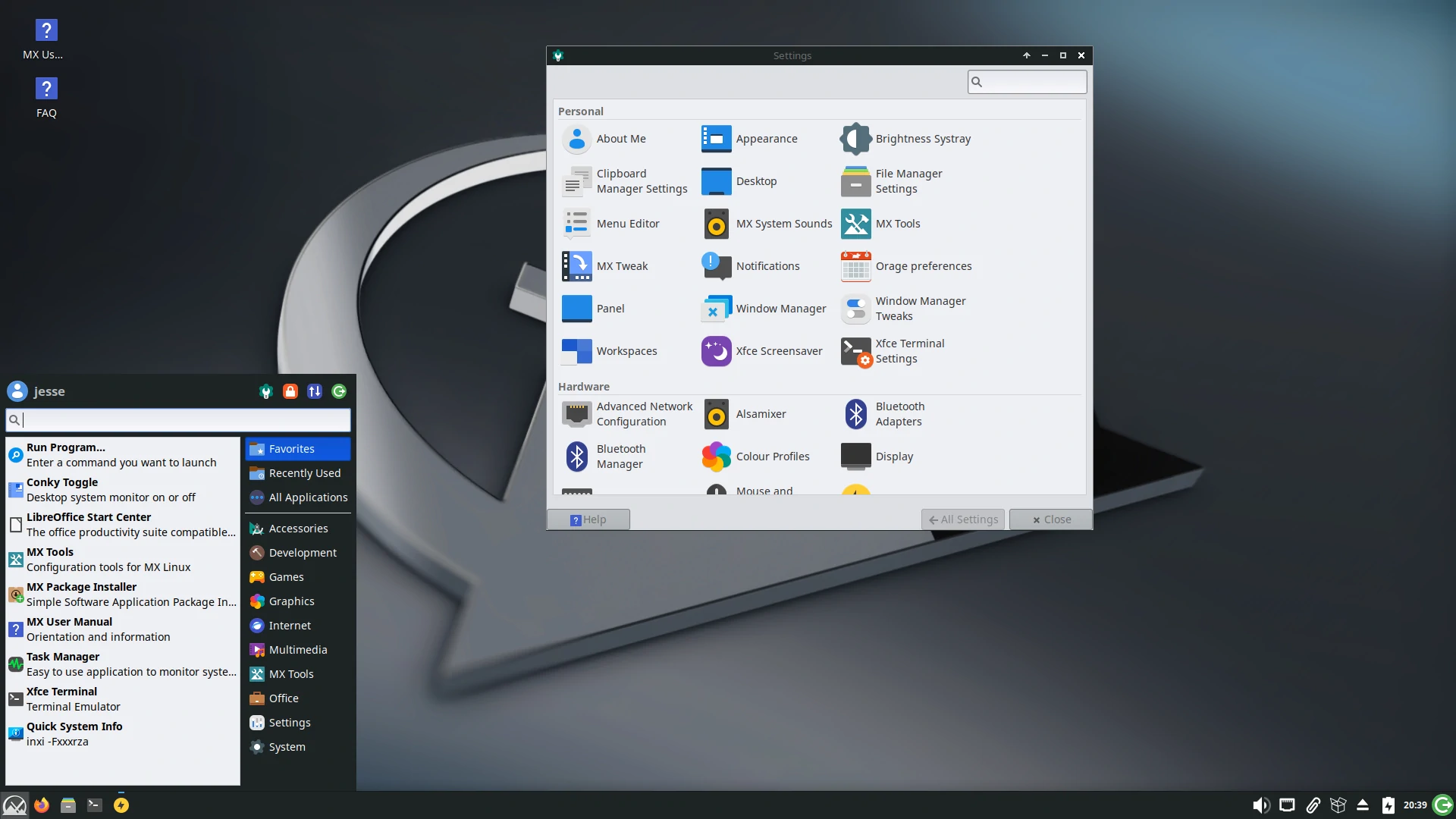Open the clipboard manager in the system tray
The width and height of the screenshot is (1456, 819).
[1314, 805]
